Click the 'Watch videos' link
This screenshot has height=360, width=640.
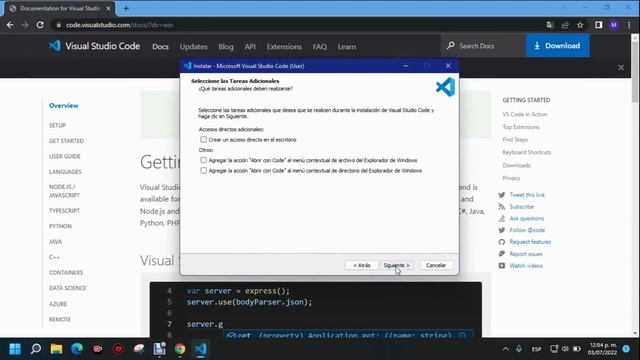pyautogui.click(x=526, y=266)
